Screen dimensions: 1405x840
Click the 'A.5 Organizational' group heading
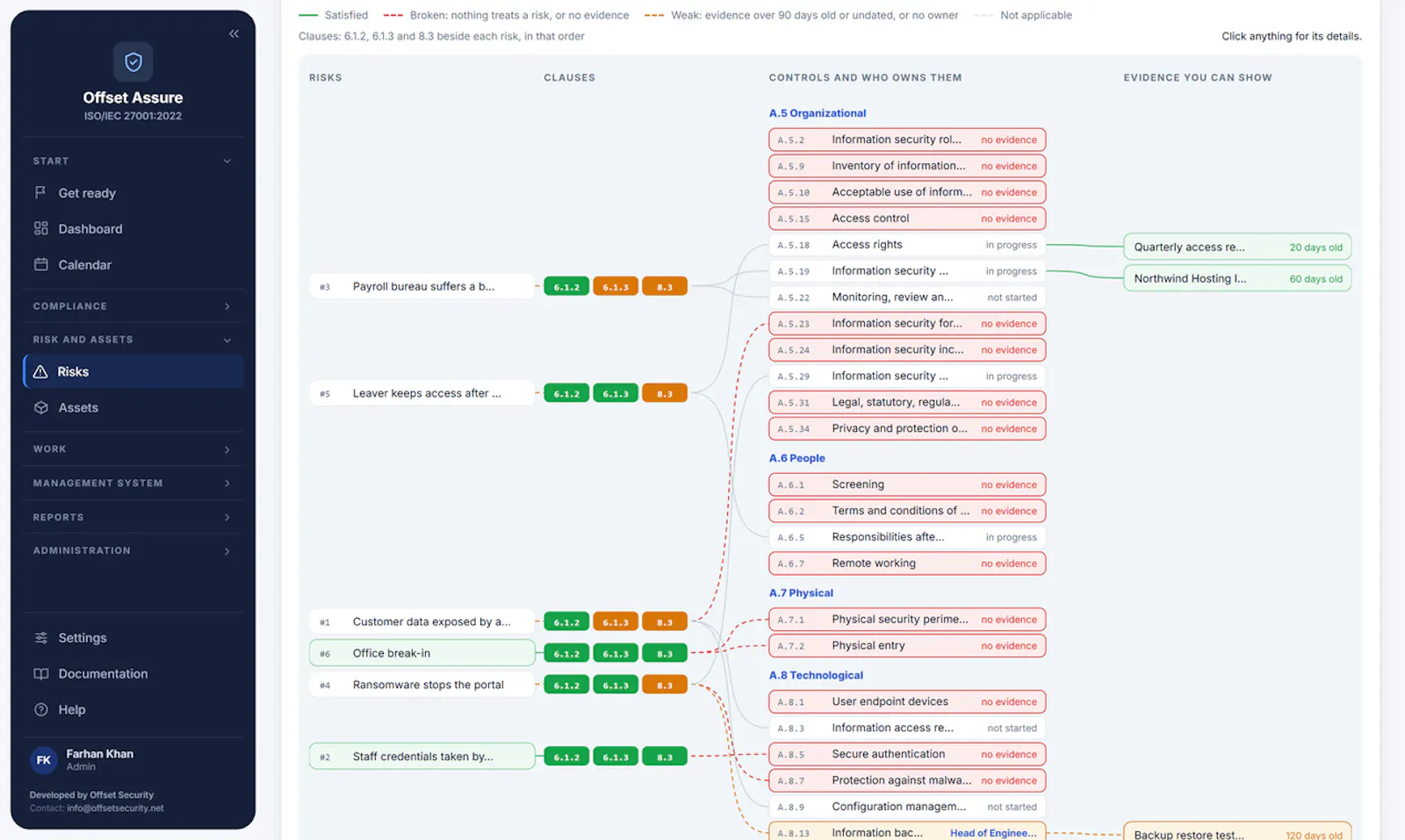(x=818, y=113)
